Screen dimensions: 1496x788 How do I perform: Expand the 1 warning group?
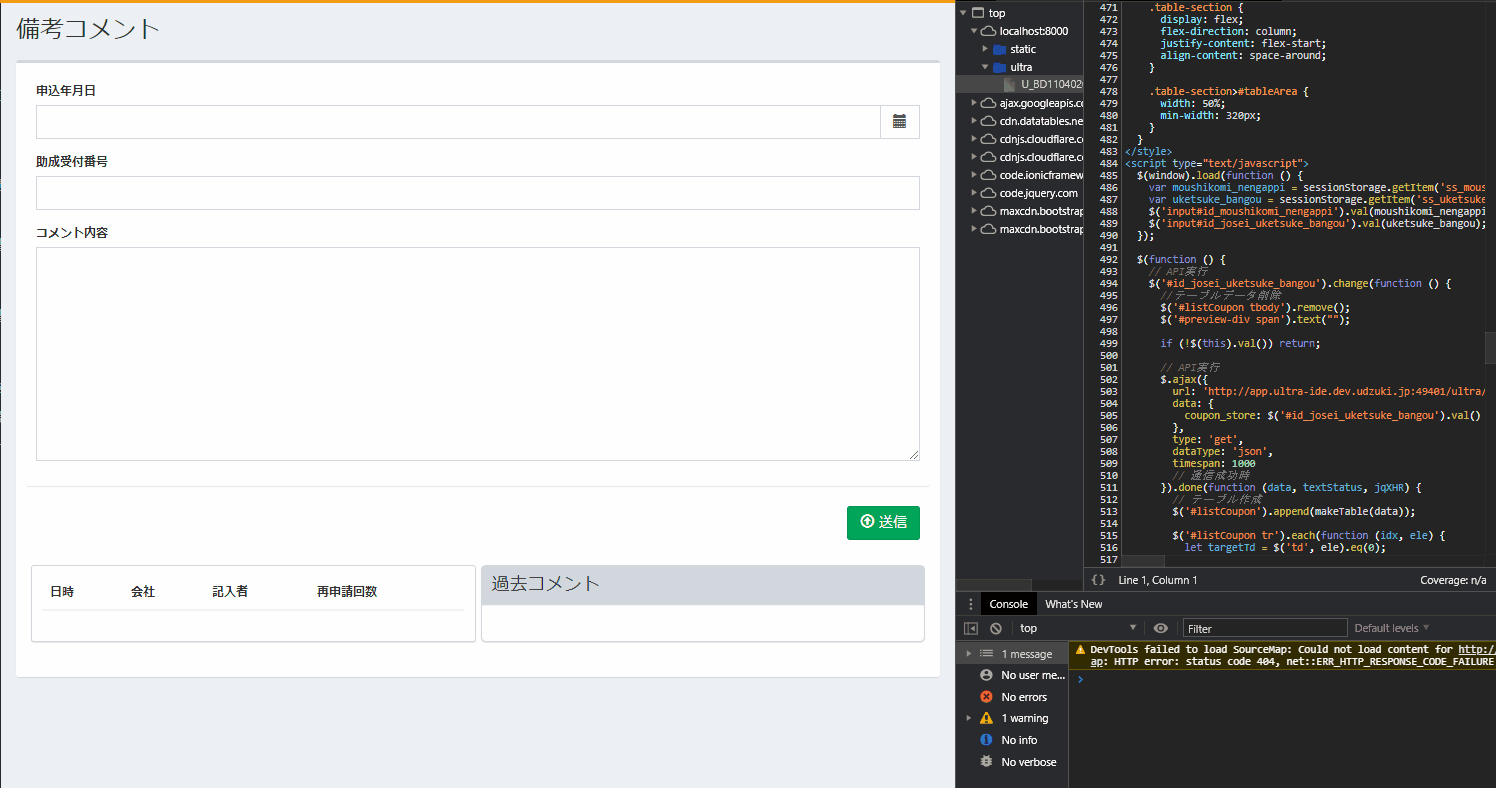969,718
